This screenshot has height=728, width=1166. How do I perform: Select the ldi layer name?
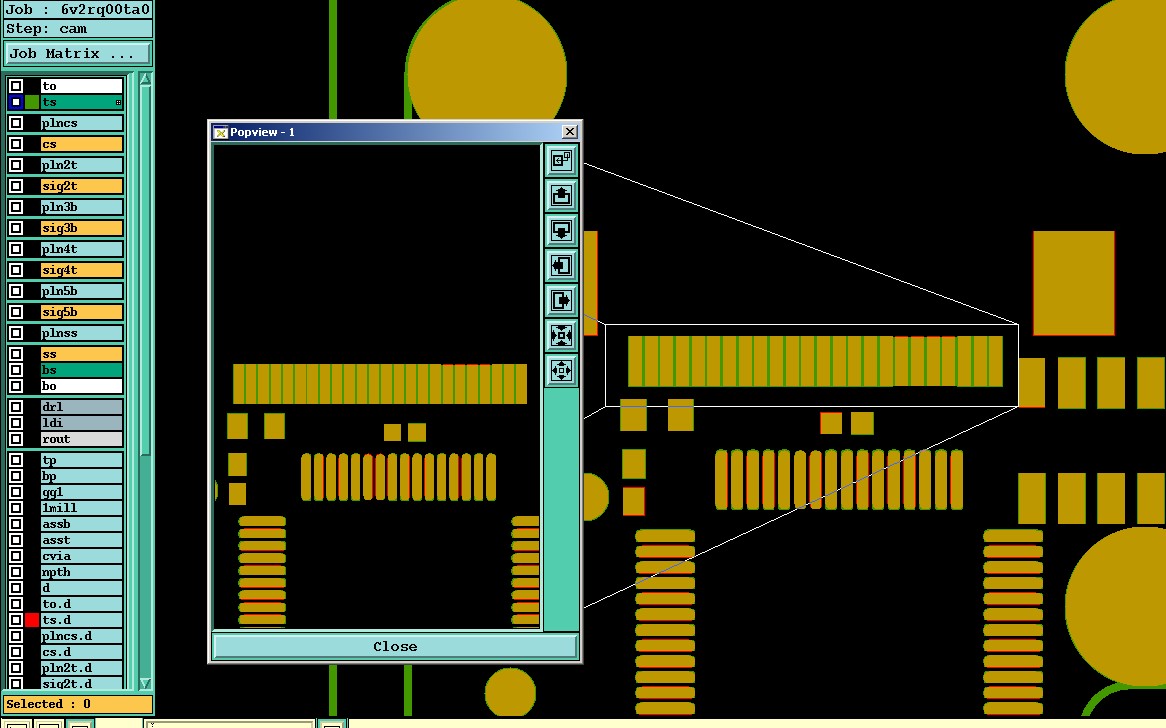click(x=81, y=422)
